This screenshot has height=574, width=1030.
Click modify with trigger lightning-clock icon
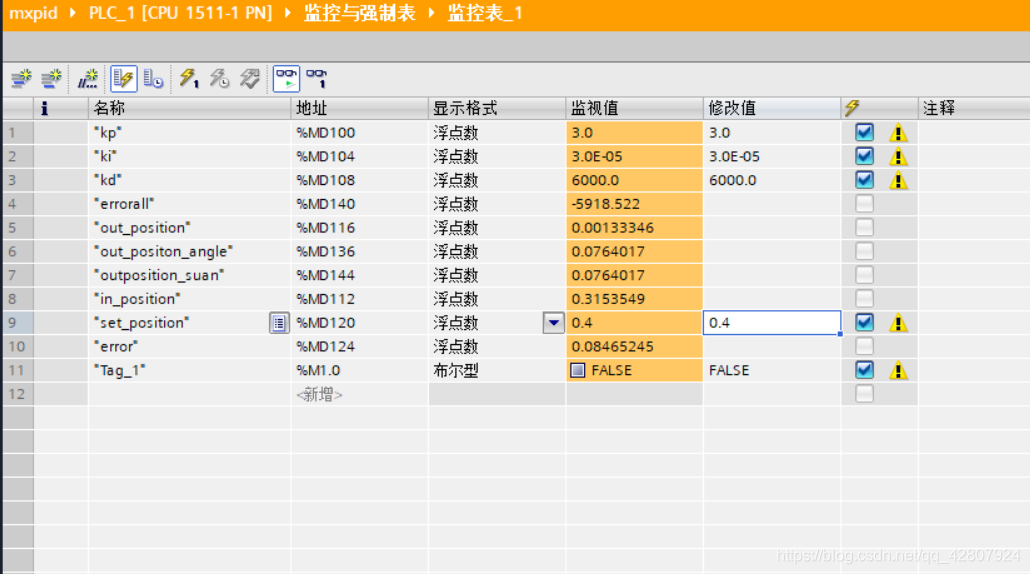coord(219,79)
